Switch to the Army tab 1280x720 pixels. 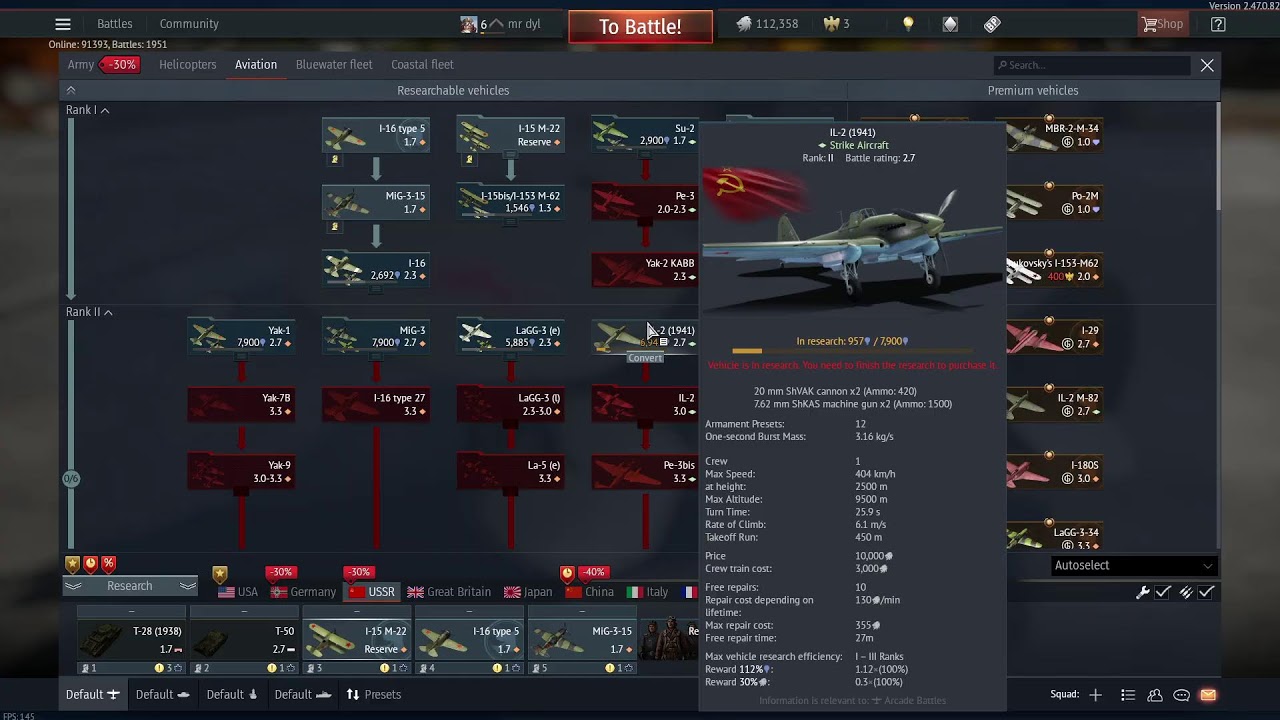[81, 64]
